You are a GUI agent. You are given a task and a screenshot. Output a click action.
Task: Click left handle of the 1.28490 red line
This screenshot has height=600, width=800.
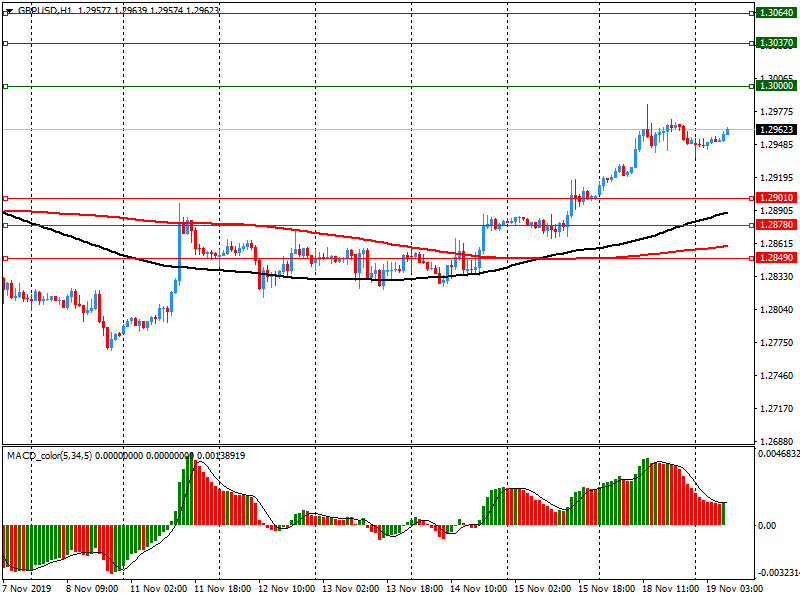click(6, 259)
